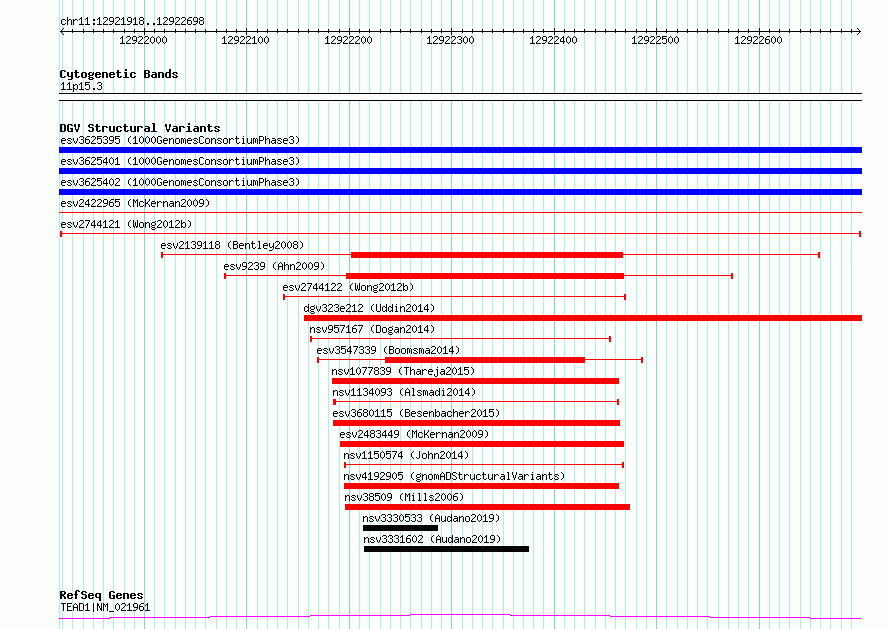890x629 pixels.
Task: Click ruler position 12922200
Action: pyautogui.click(x=349, y=40)
